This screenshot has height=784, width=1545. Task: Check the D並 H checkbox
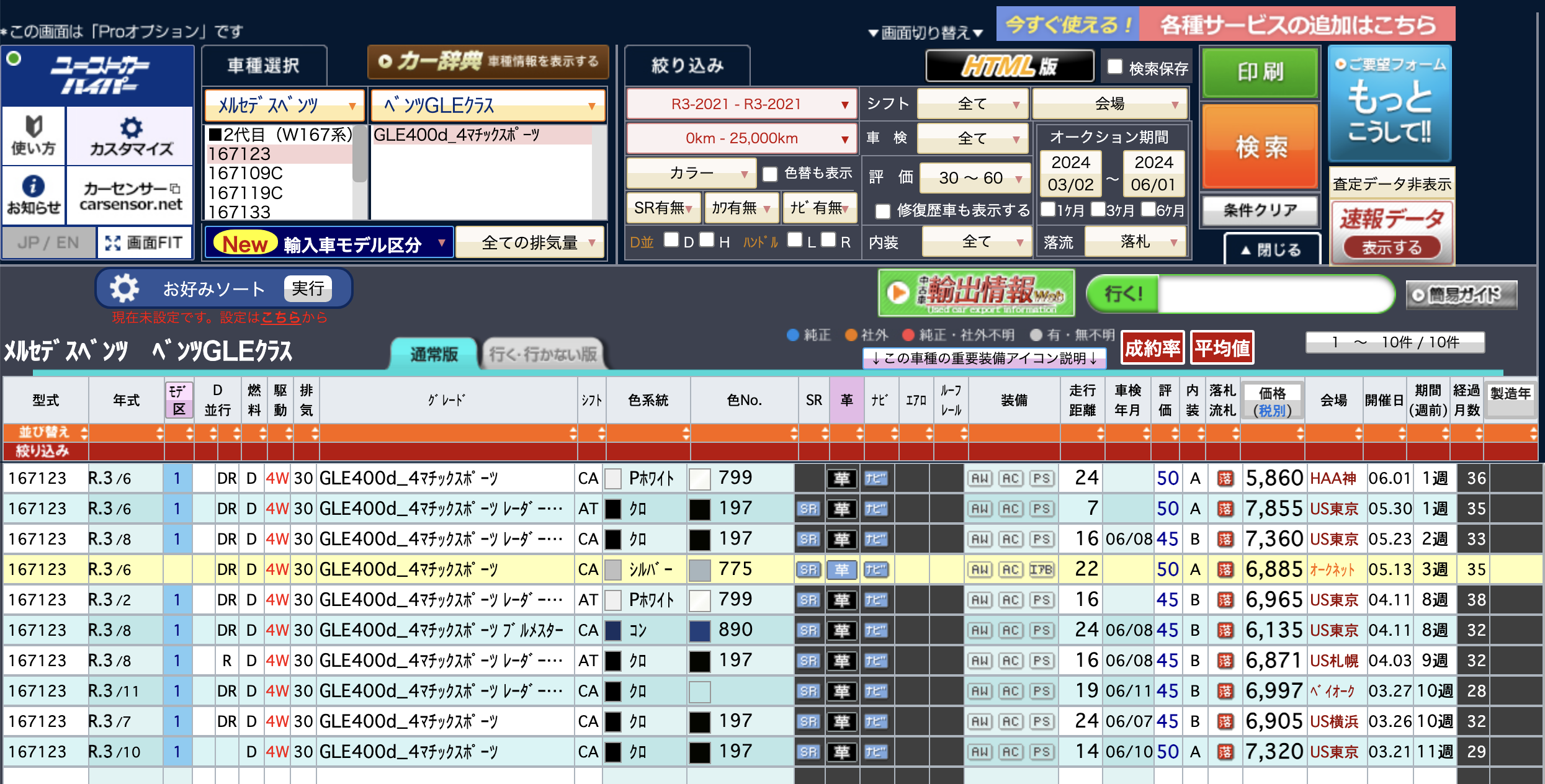click(707, 240)
